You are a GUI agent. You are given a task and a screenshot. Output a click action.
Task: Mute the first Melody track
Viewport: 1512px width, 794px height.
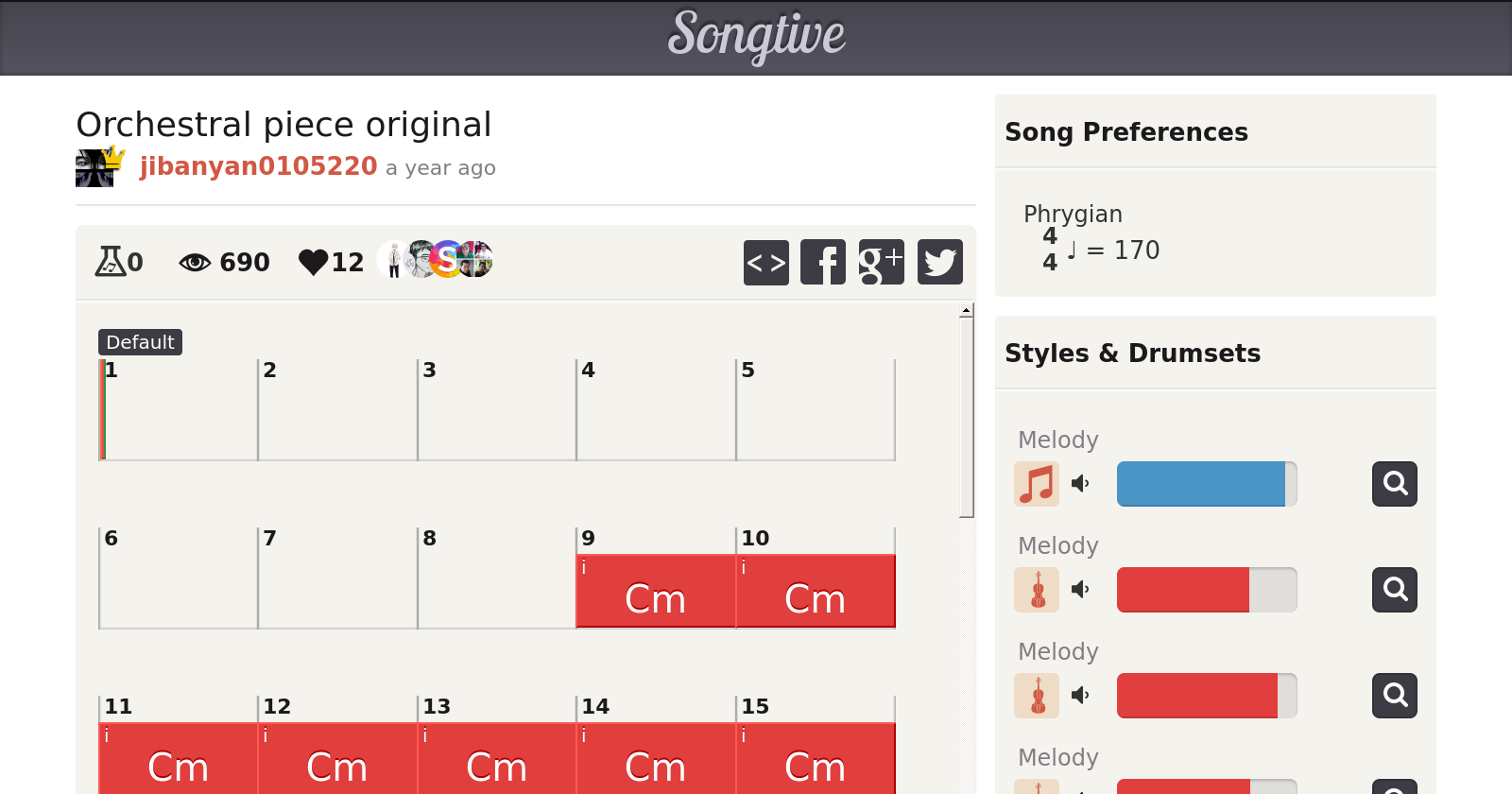coord(1080,484)
